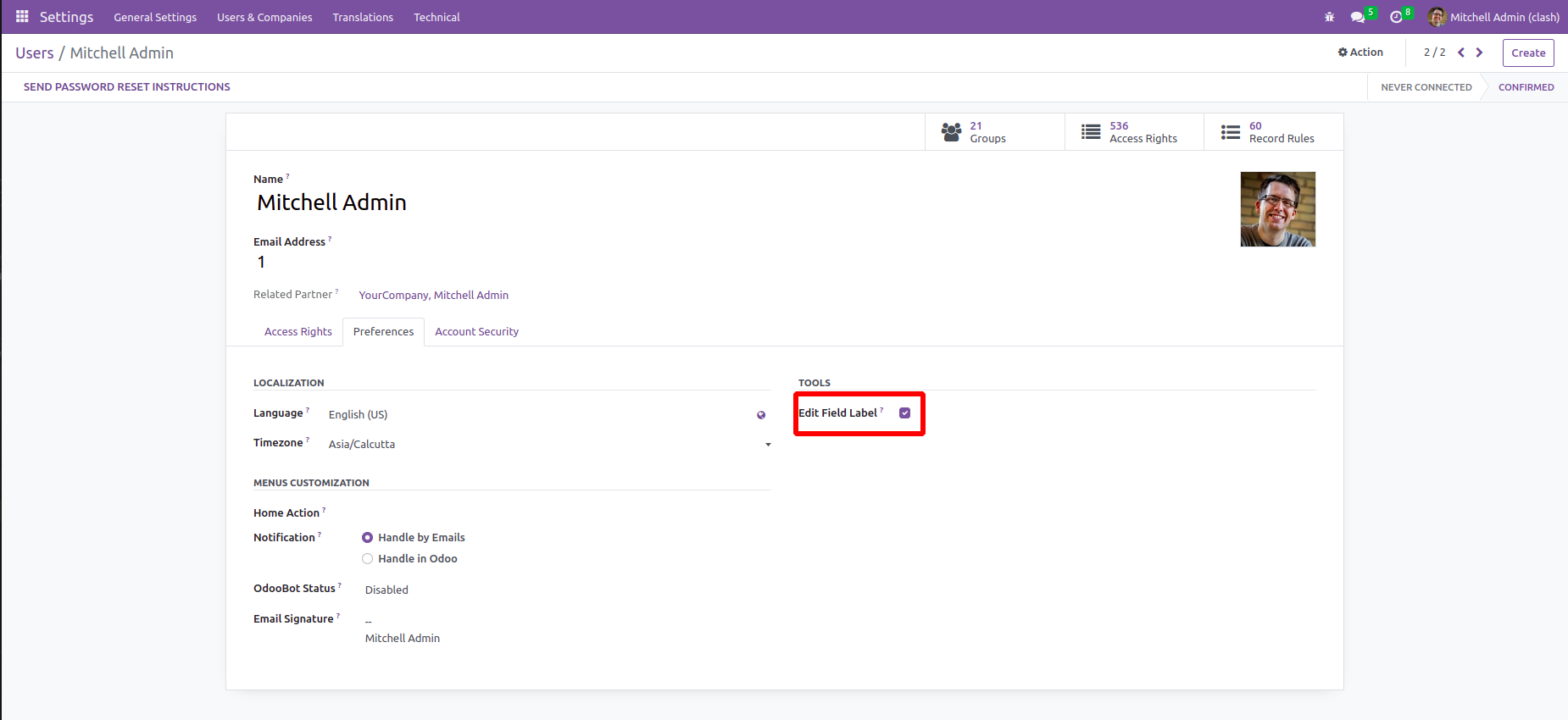Switch to the Preferences tab
This screenshot has width=1568, height=720.
[x=383, y=332]
